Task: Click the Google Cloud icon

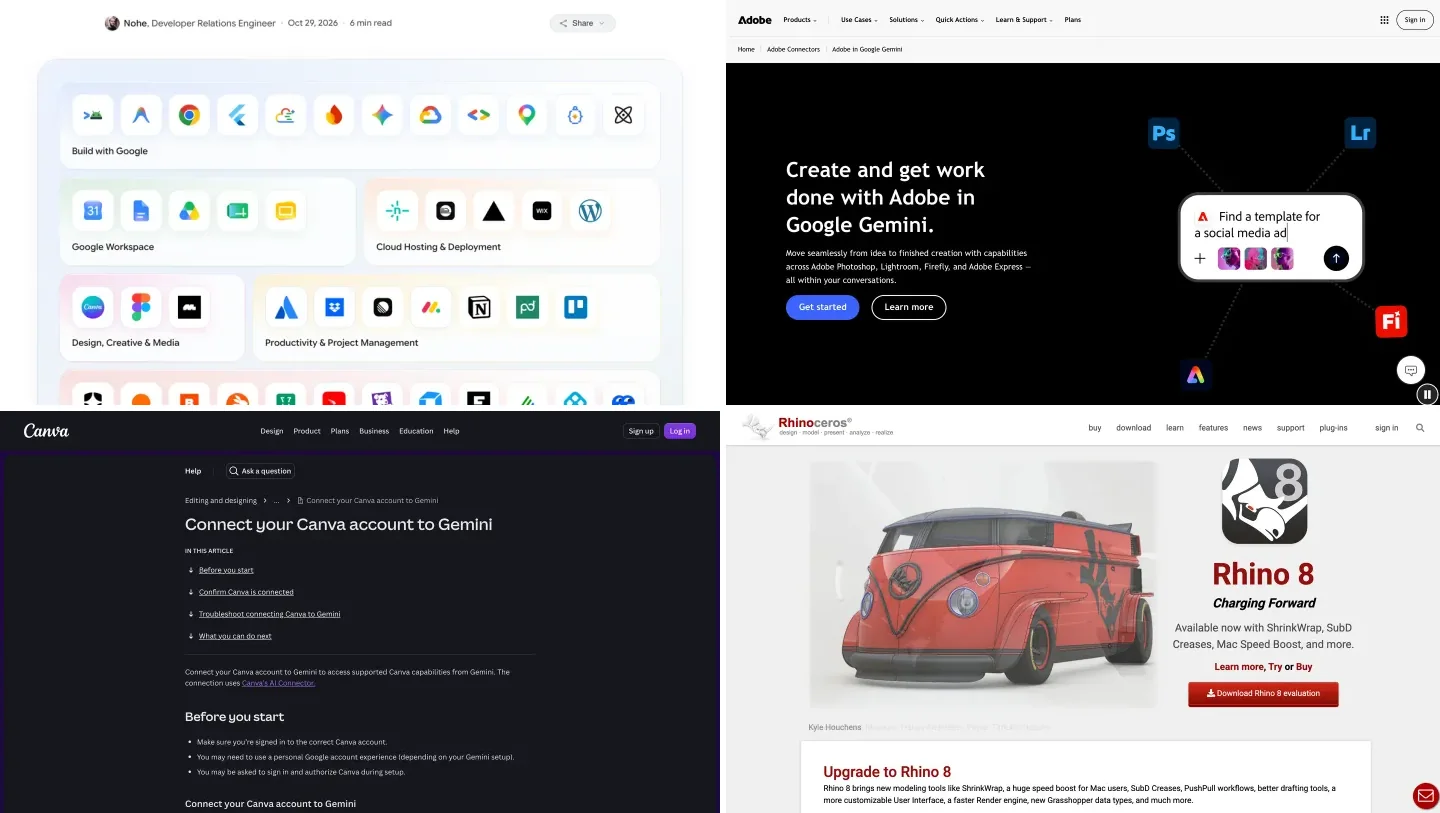Action: [x=430, y=115]
